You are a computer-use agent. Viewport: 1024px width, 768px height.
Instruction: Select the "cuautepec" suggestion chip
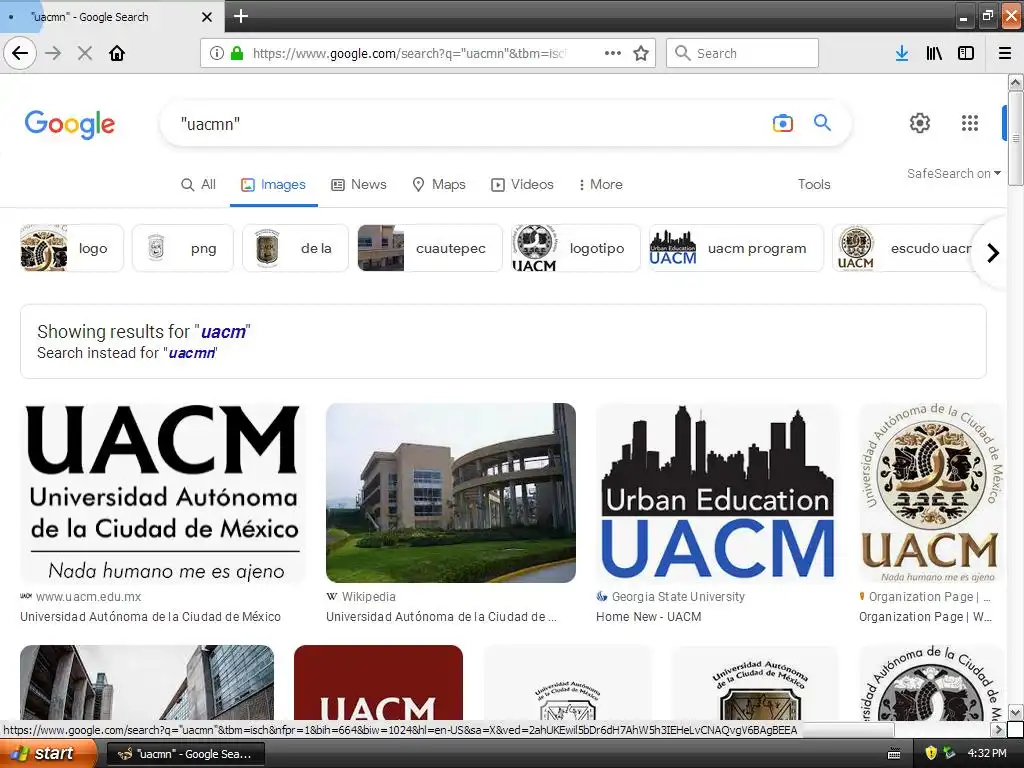click(430, 248)
